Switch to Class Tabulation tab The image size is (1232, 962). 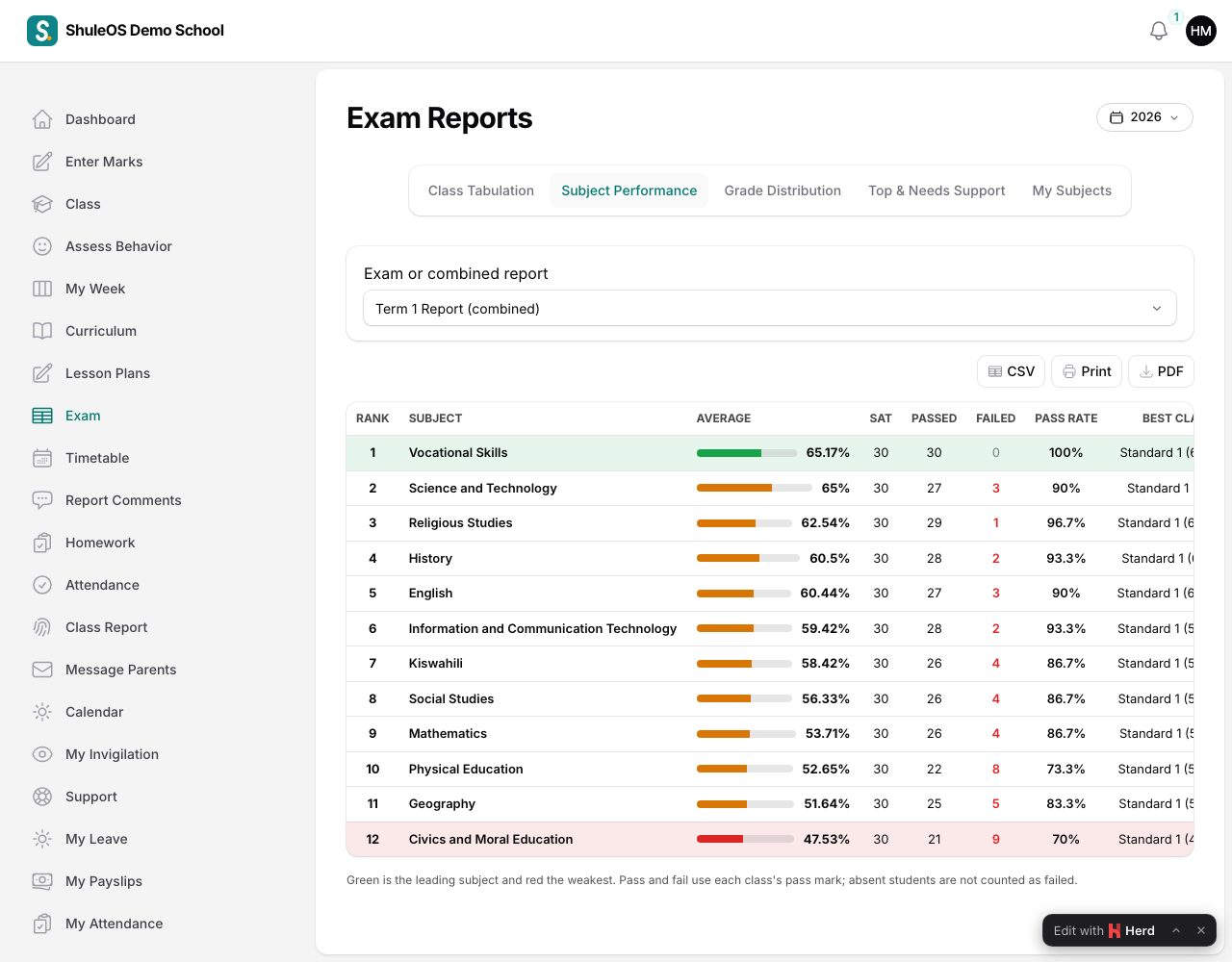click(481, 190)
